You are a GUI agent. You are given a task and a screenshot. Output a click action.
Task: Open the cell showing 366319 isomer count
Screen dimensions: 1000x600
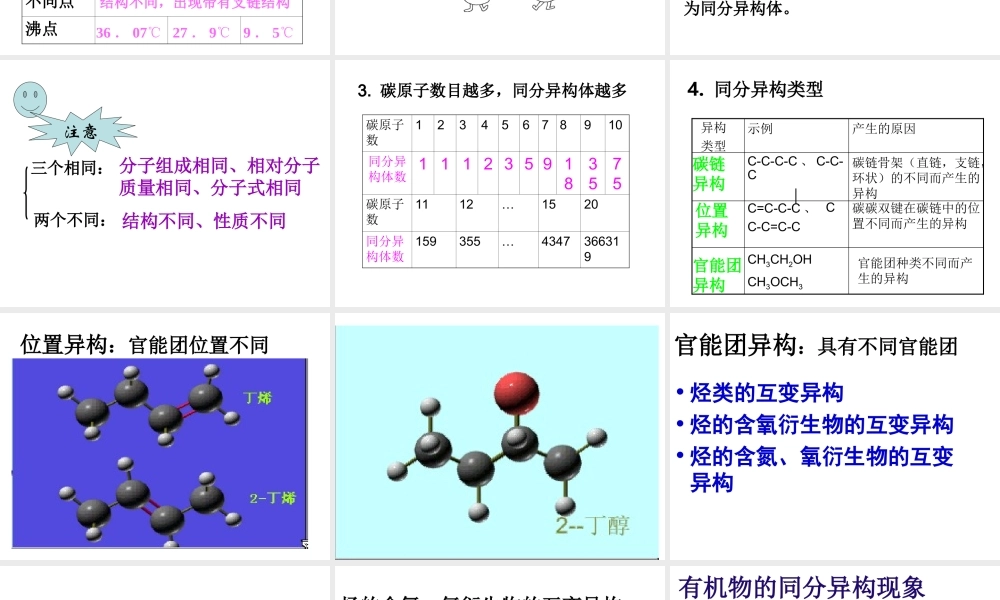point(601,247)
